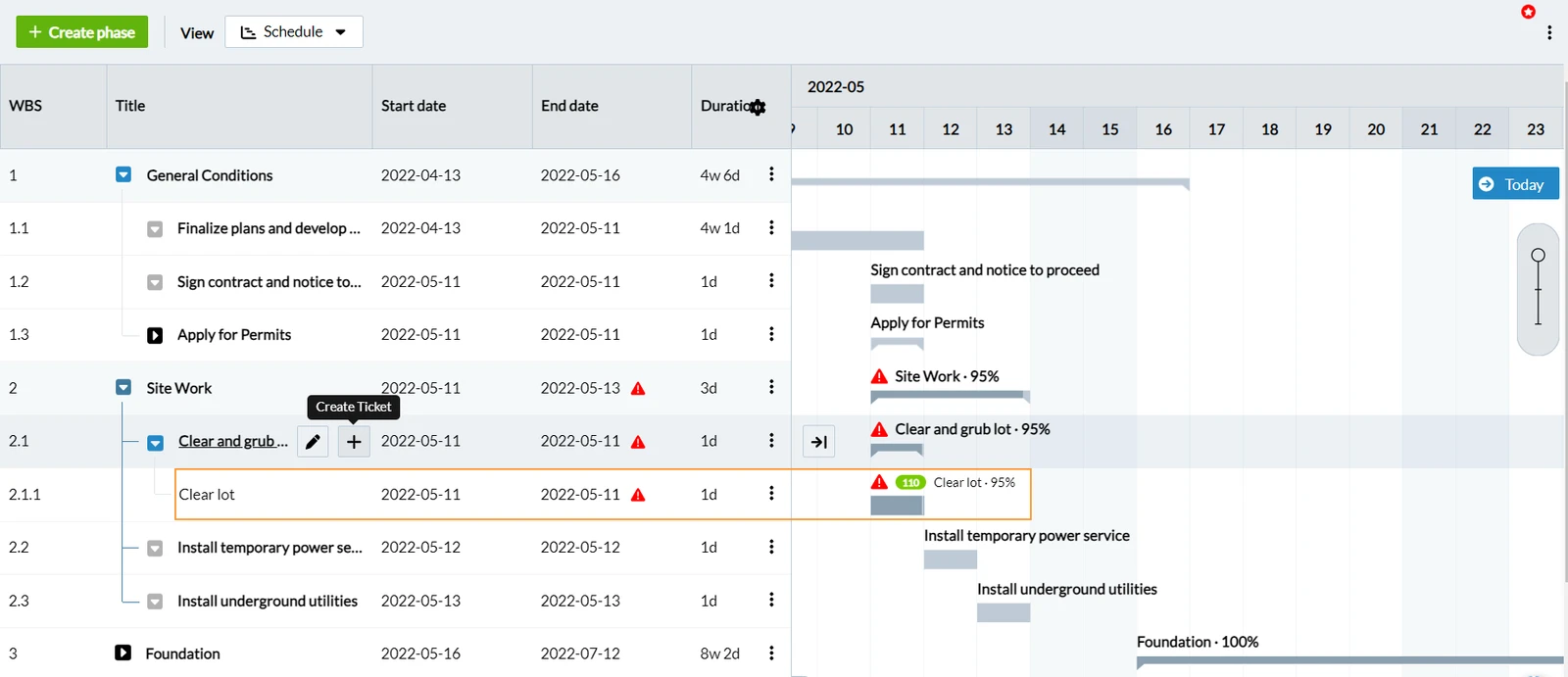Click the Create phase button
This screenshot has height=677, width=1568.
pyautogui.click(x=82, y=31)
